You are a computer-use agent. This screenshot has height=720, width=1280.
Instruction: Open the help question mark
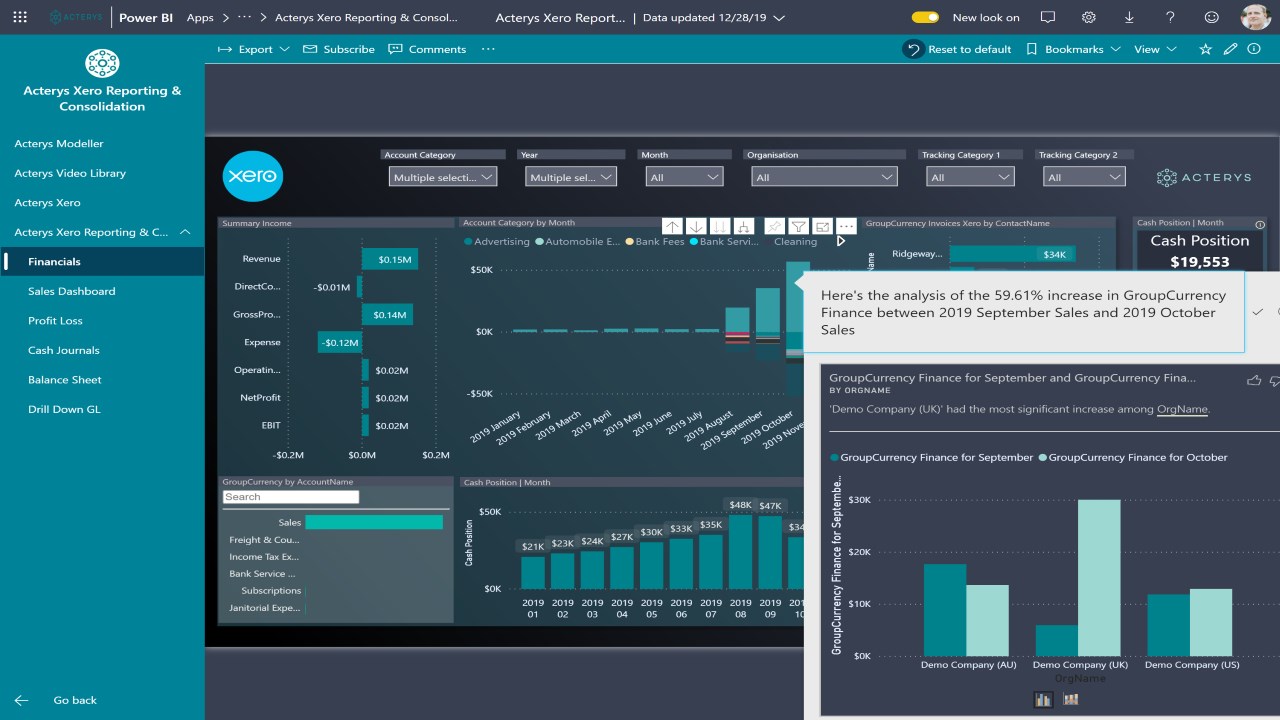[x=1170, y=17]
